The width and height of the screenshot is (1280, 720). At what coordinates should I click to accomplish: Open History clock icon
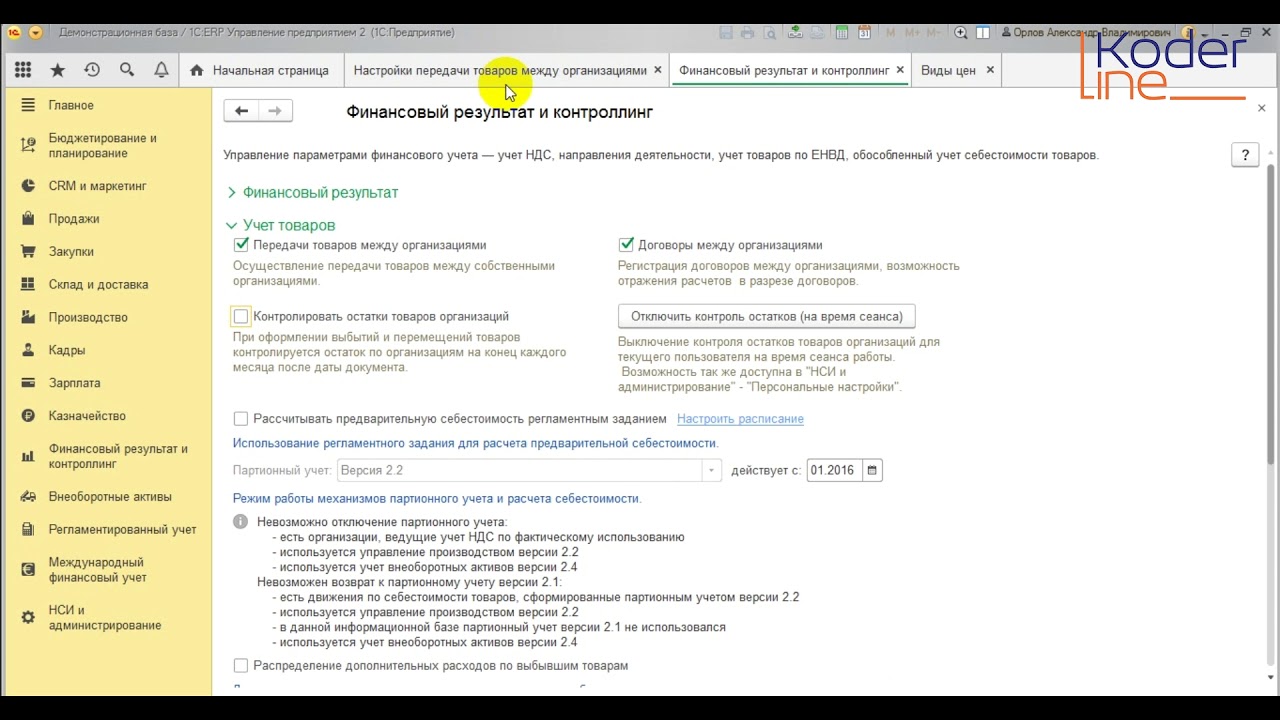click(92, 70)
